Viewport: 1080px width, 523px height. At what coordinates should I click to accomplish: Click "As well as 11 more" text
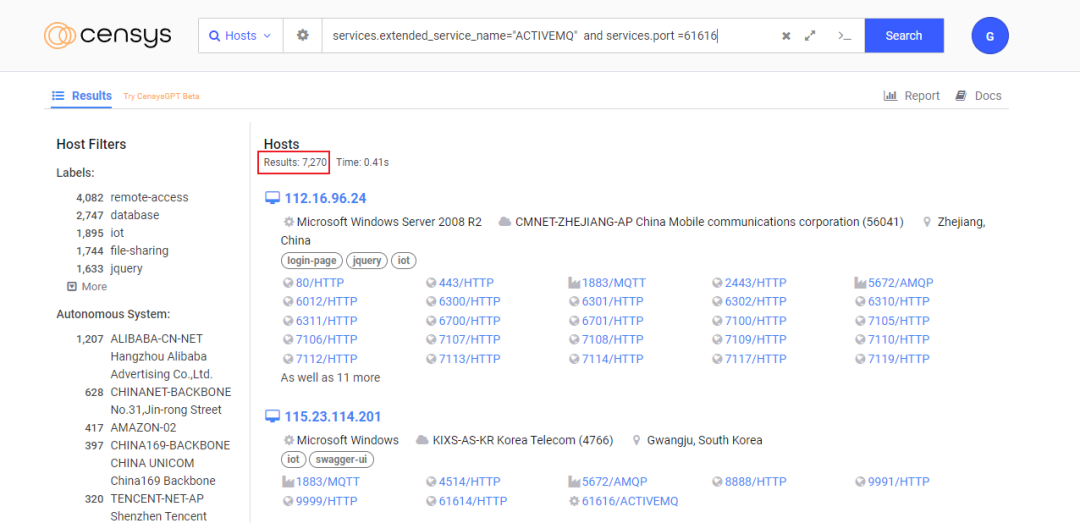pos(330,378)
